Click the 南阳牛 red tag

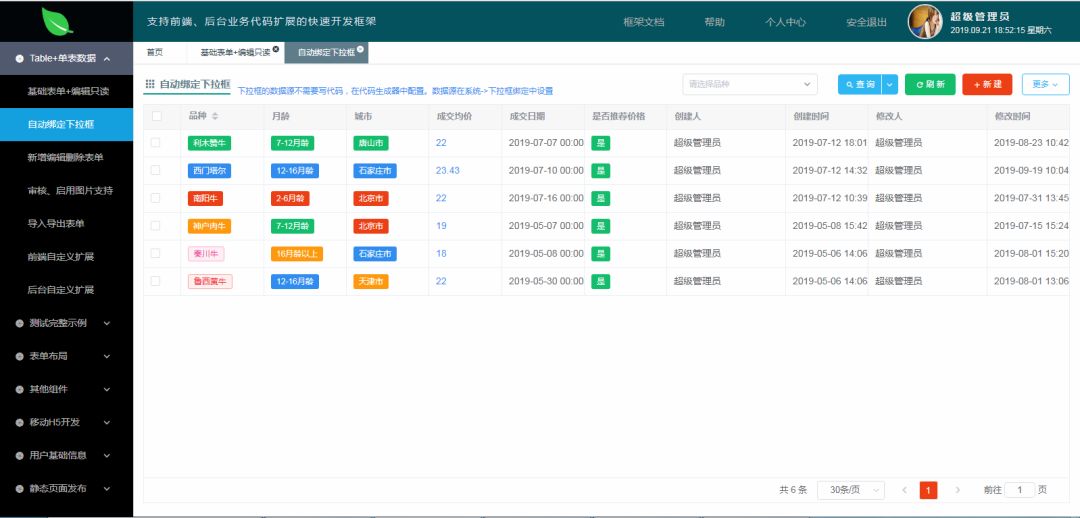(x=205, y=198)
